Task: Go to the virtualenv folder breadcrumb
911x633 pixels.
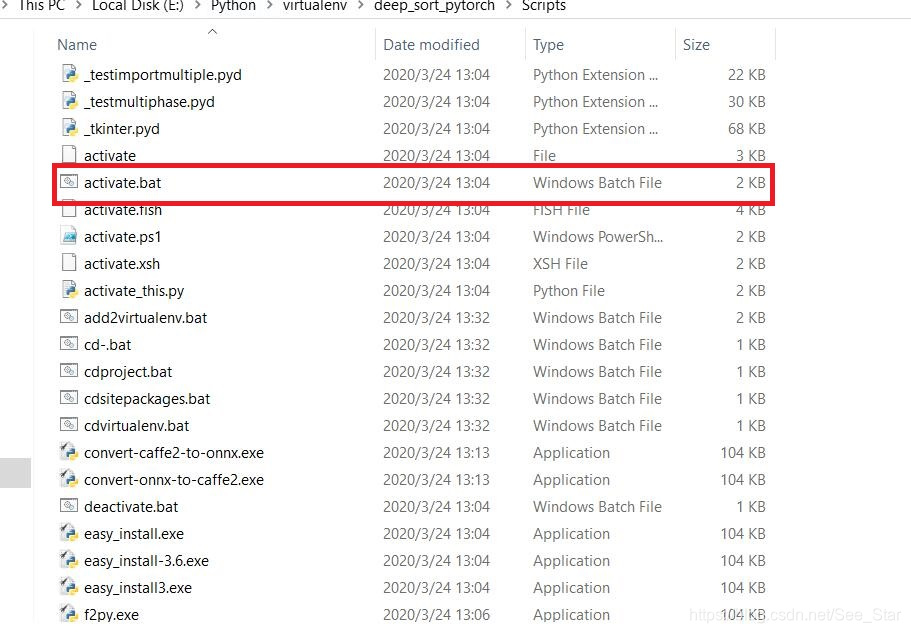Action: point(315,6)
